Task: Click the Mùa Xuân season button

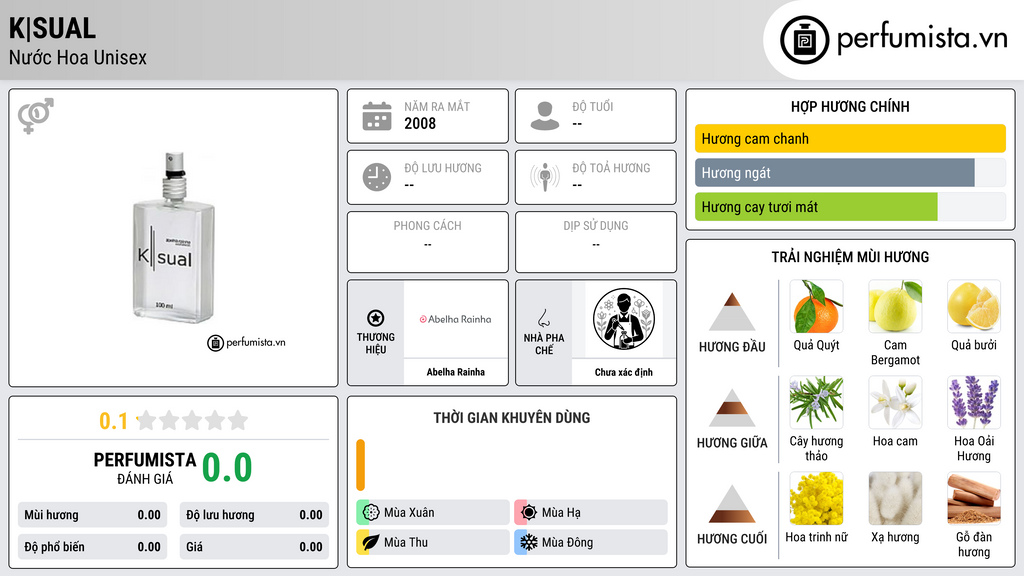Action: (433, 513)
